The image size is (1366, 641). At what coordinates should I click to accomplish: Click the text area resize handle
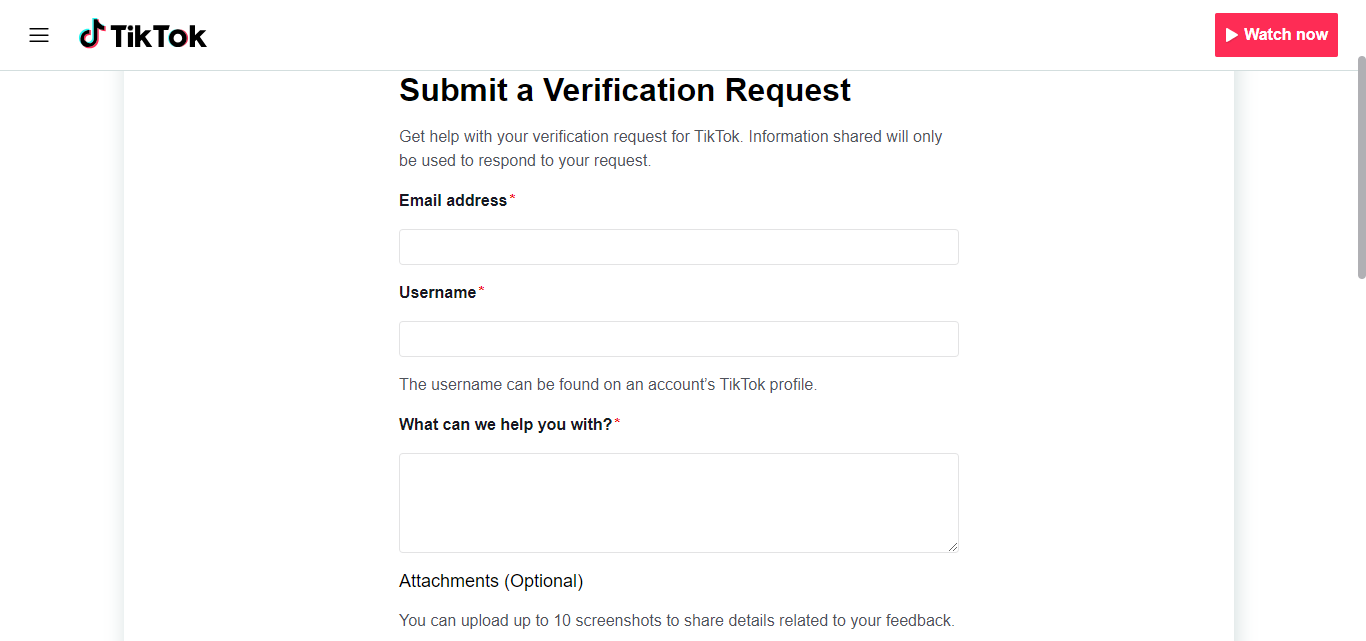click(x=953, y=546)
